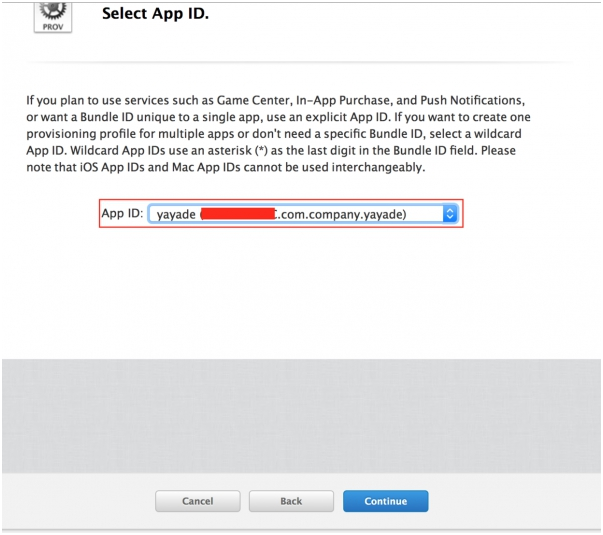
Task: Click the word "wildcard" in the instructions
Action: point(502,133)
